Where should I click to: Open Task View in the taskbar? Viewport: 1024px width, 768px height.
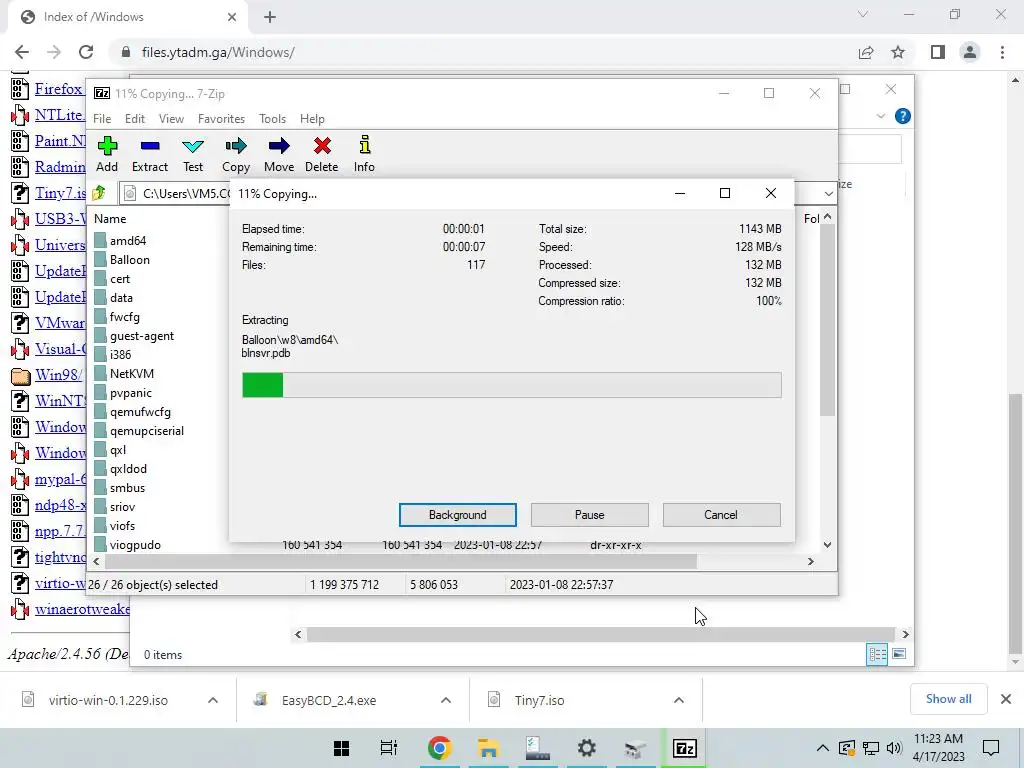pyautogui.click(x=389, y=748)
